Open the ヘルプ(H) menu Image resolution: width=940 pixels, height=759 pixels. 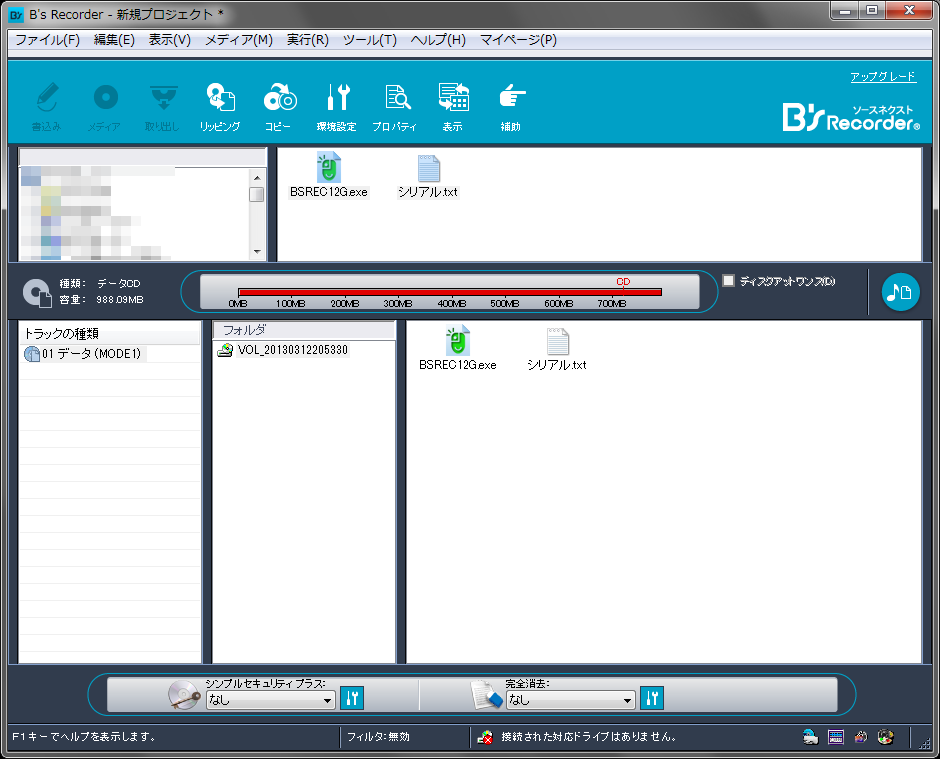(438, 40)
